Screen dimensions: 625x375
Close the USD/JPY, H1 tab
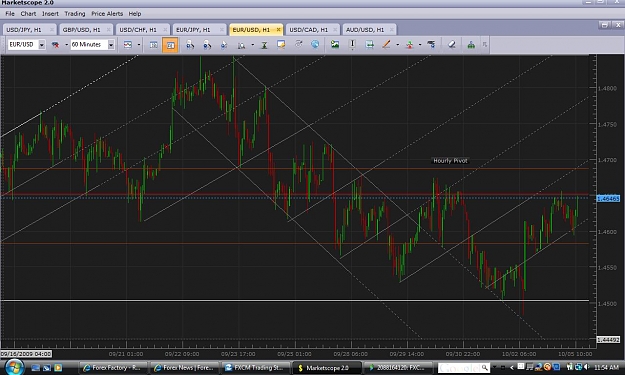tap(51, 30)
